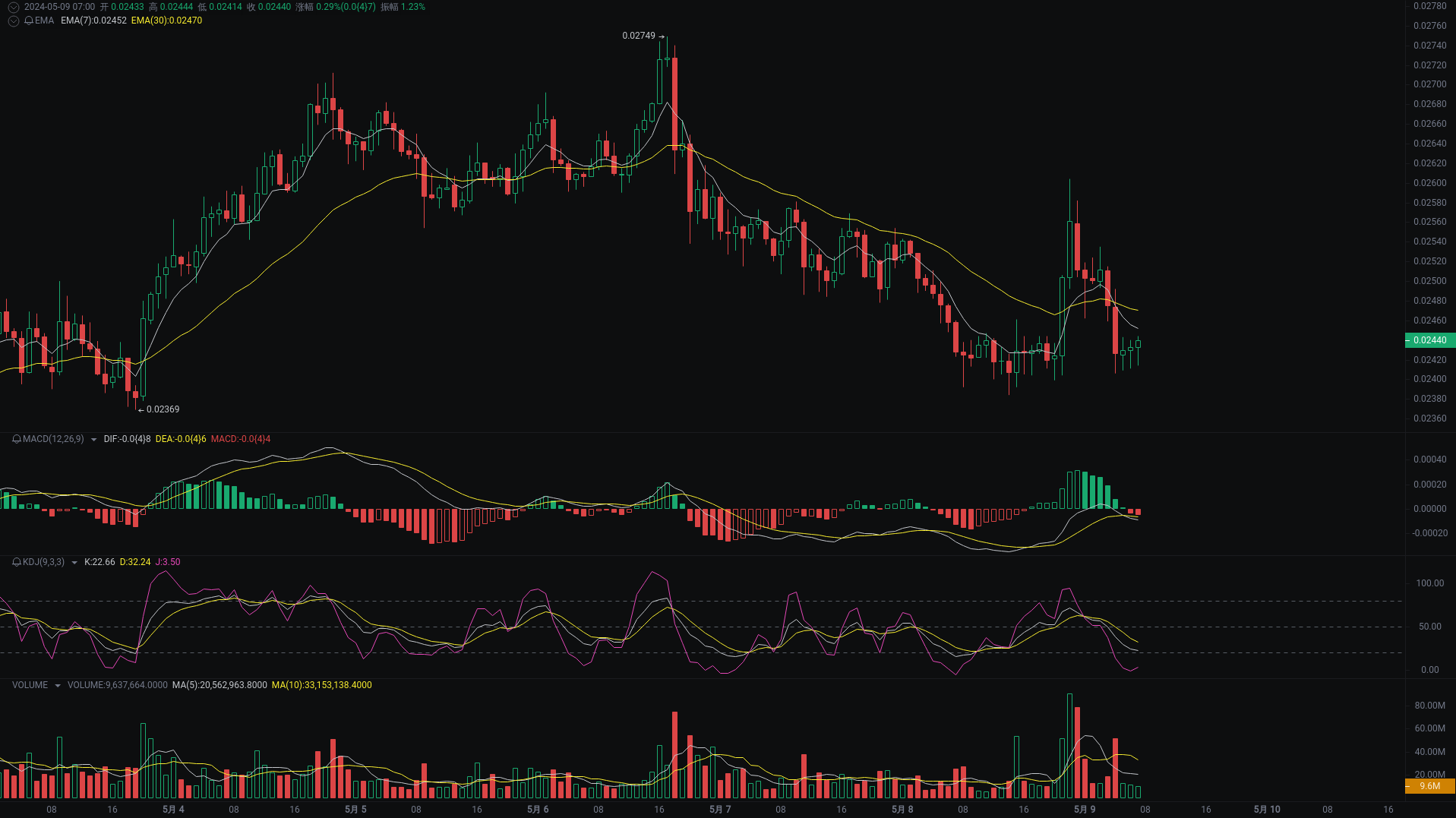Click the circled chevron icon on the EMA row
The image size is (1456, 818).
13,21
